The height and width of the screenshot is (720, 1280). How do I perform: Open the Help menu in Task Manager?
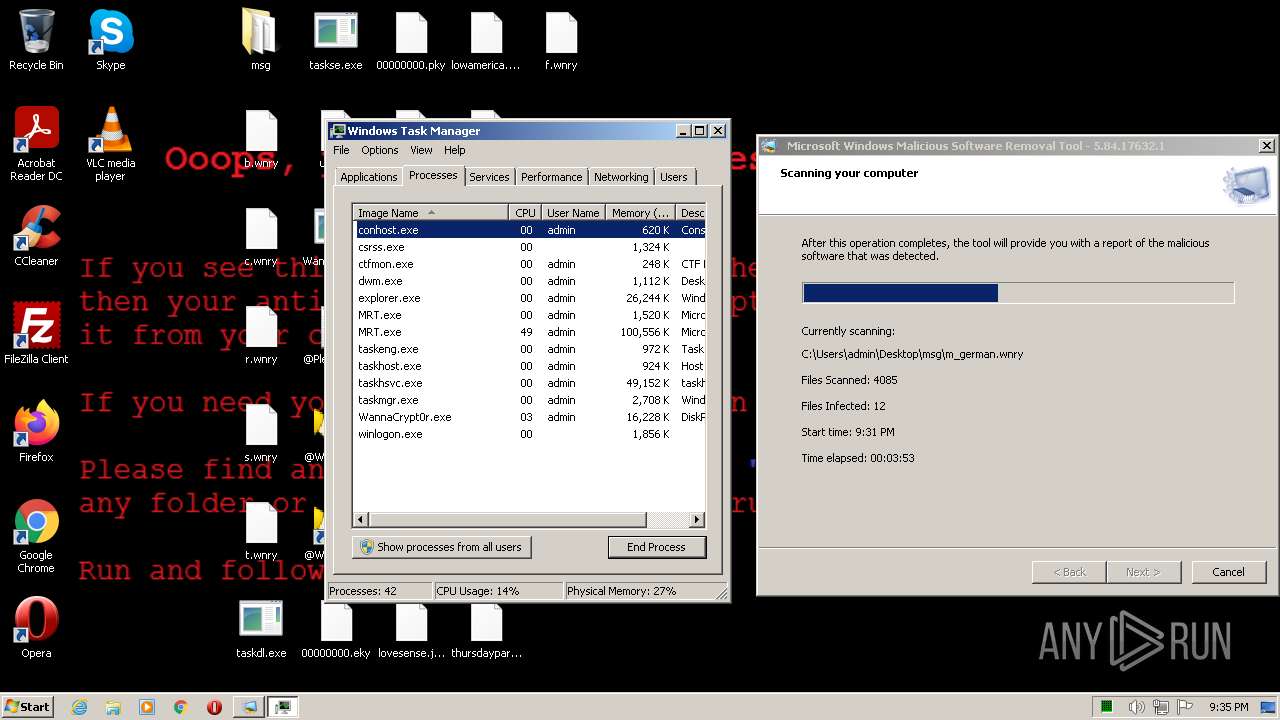(454, 150)
